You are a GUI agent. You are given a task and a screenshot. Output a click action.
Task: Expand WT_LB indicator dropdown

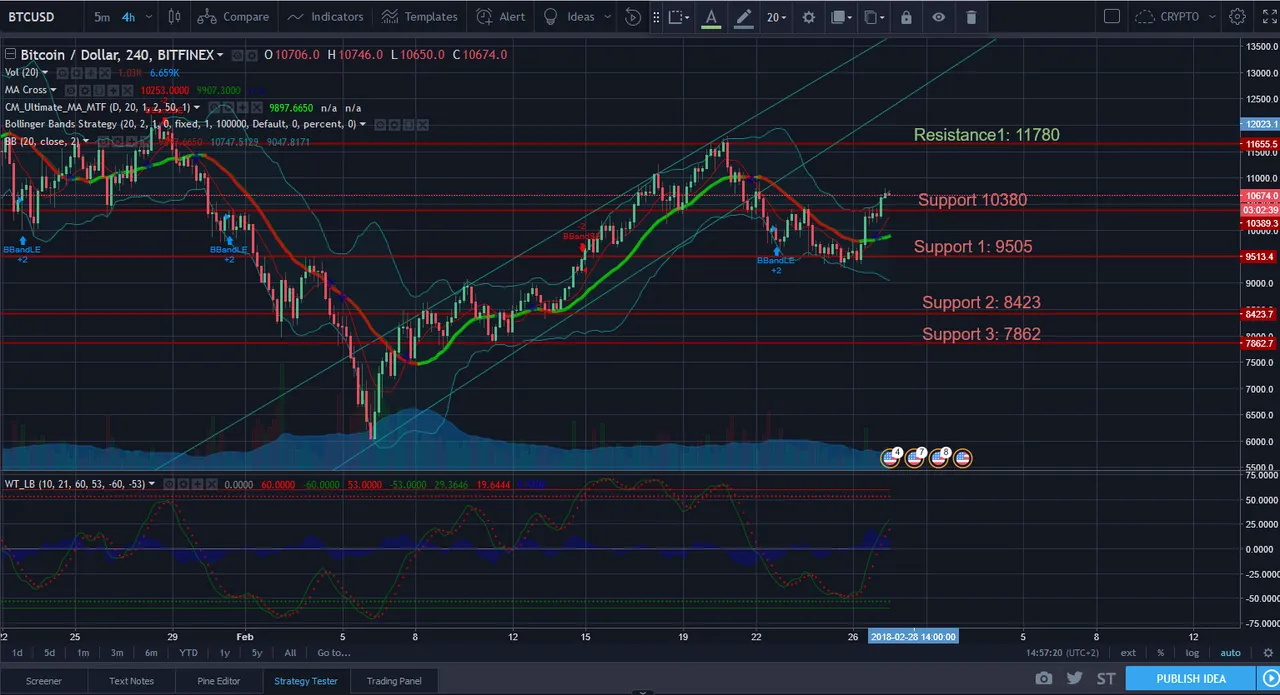coord(152,484)
